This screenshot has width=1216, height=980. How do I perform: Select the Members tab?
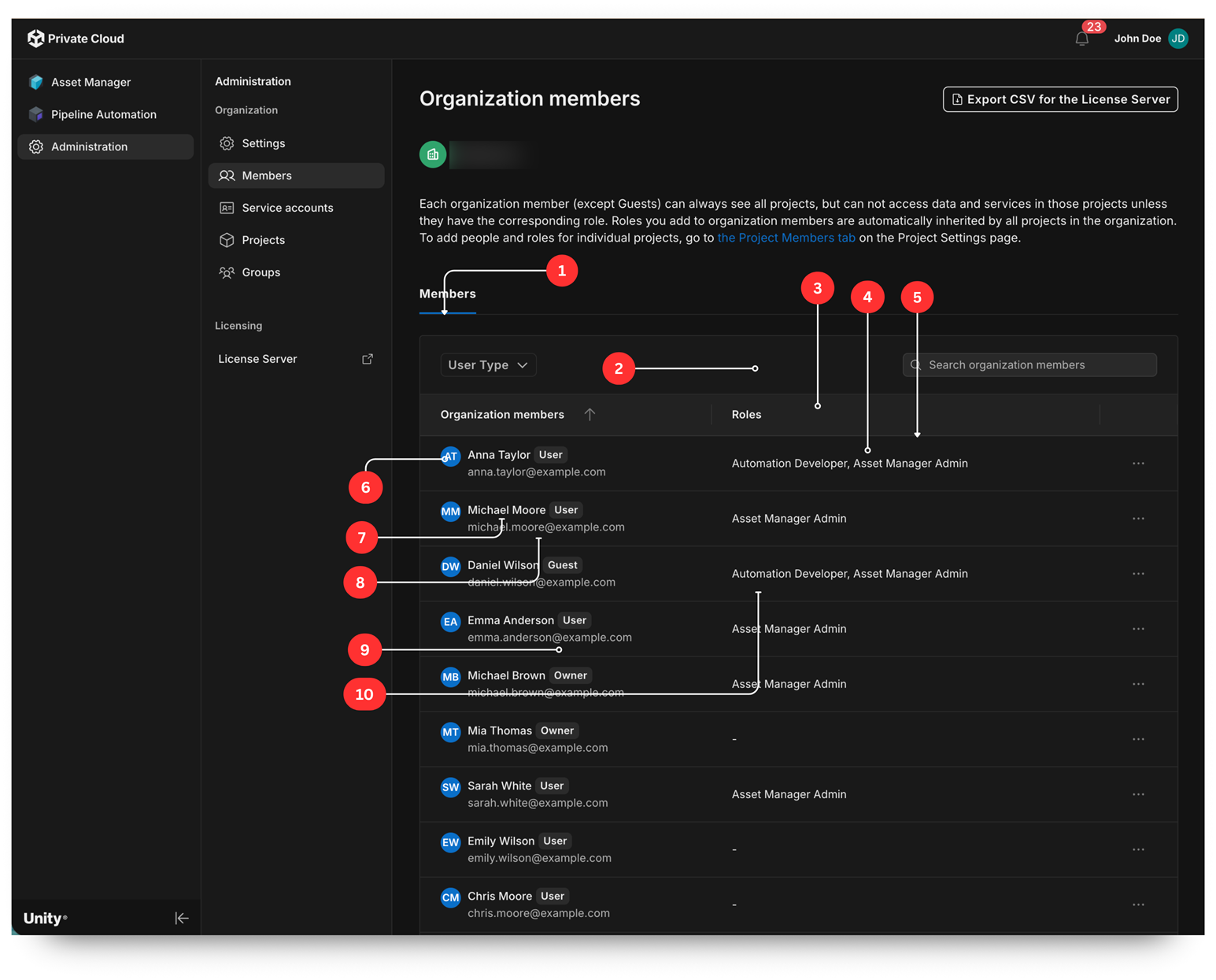click(x=447, y=294)
